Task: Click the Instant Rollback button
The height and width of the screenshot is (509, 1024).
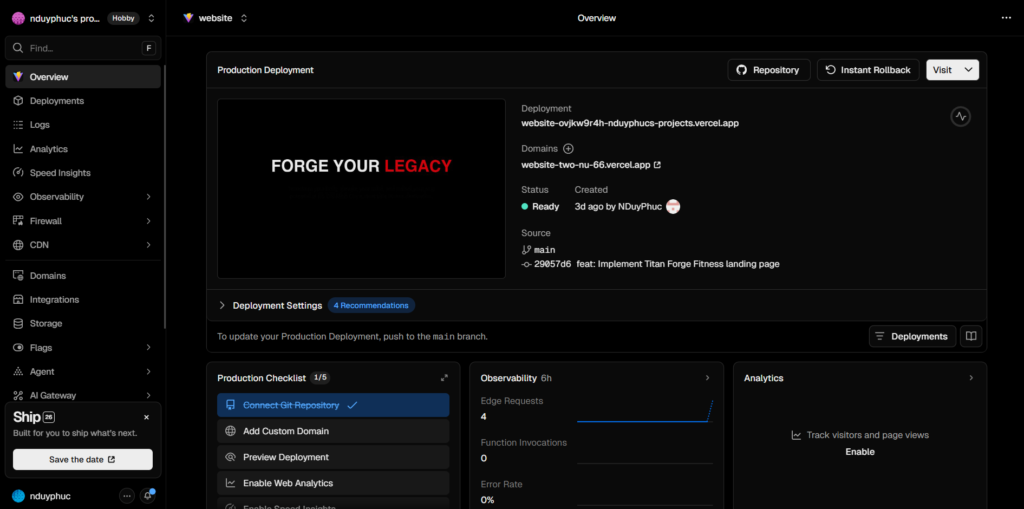Action: 868,70
